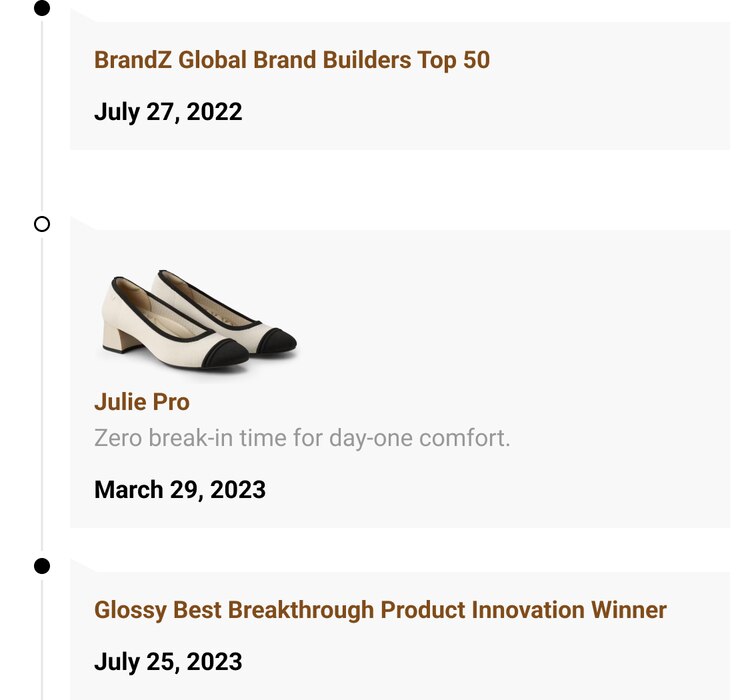Click the March 29, 2023 date

click(180, 489)
